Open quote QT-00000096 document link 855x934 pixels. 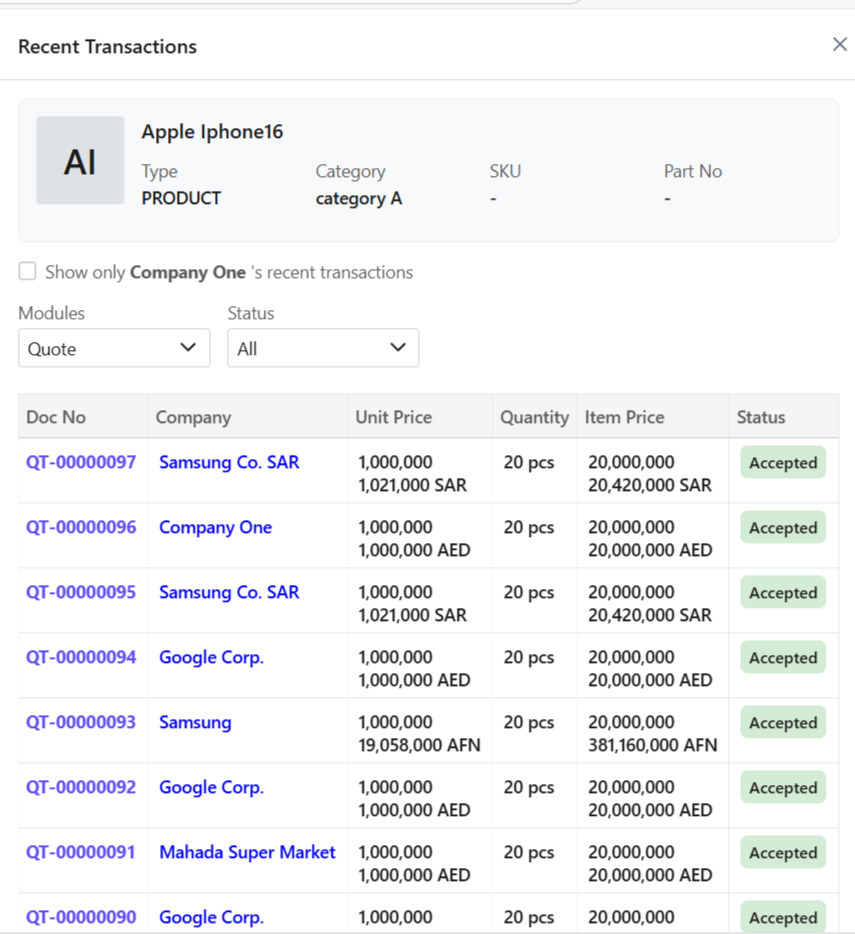click(81, 527)
